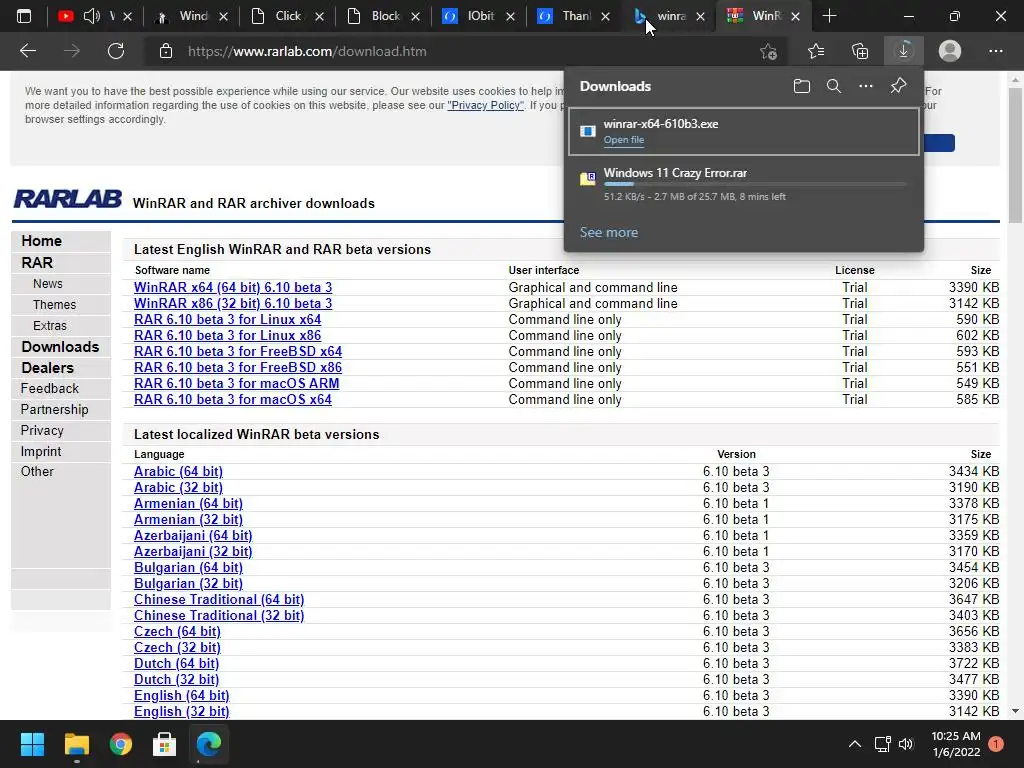The height and width of the screenshot is (768, 1024).
Task: Download Chinese Traditional (64 bit) version
Action: coord(219,600)
